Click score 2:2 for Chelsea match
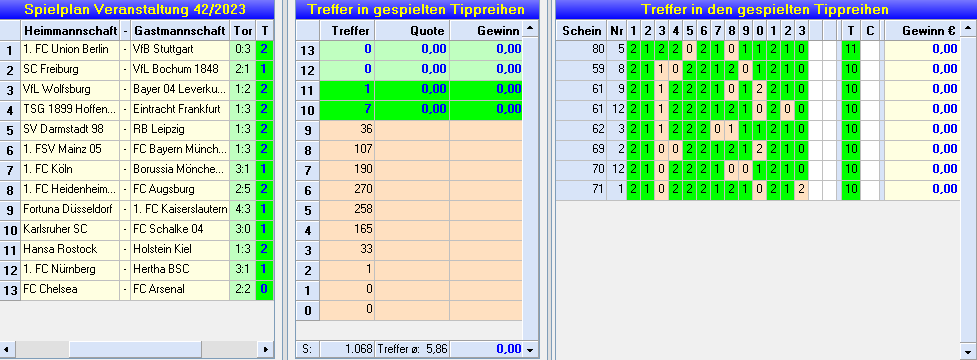The width and height of the screenshot is (977, 360). pyautogui.click(x=243, y=289)
